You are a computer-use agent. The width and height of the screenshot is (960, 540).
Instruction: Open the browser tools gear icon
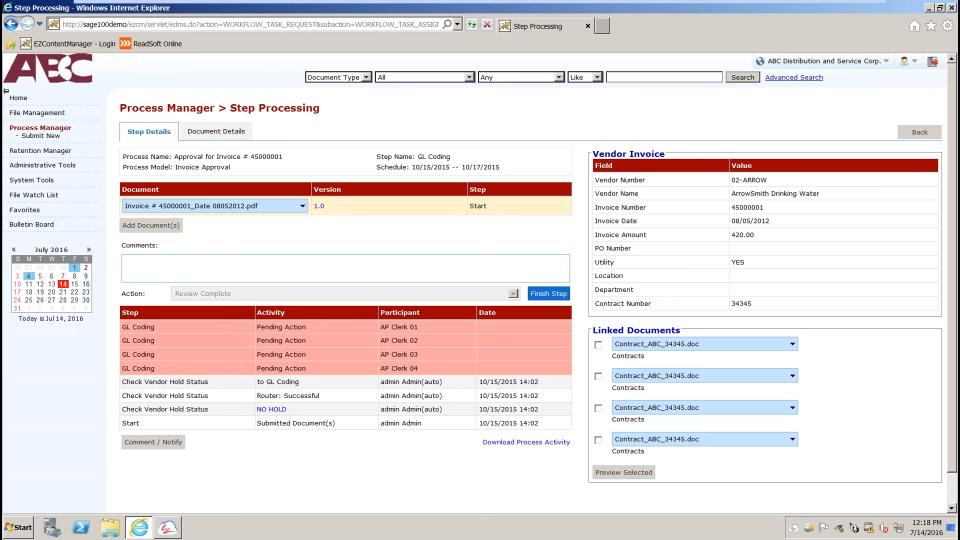point(948,26)
